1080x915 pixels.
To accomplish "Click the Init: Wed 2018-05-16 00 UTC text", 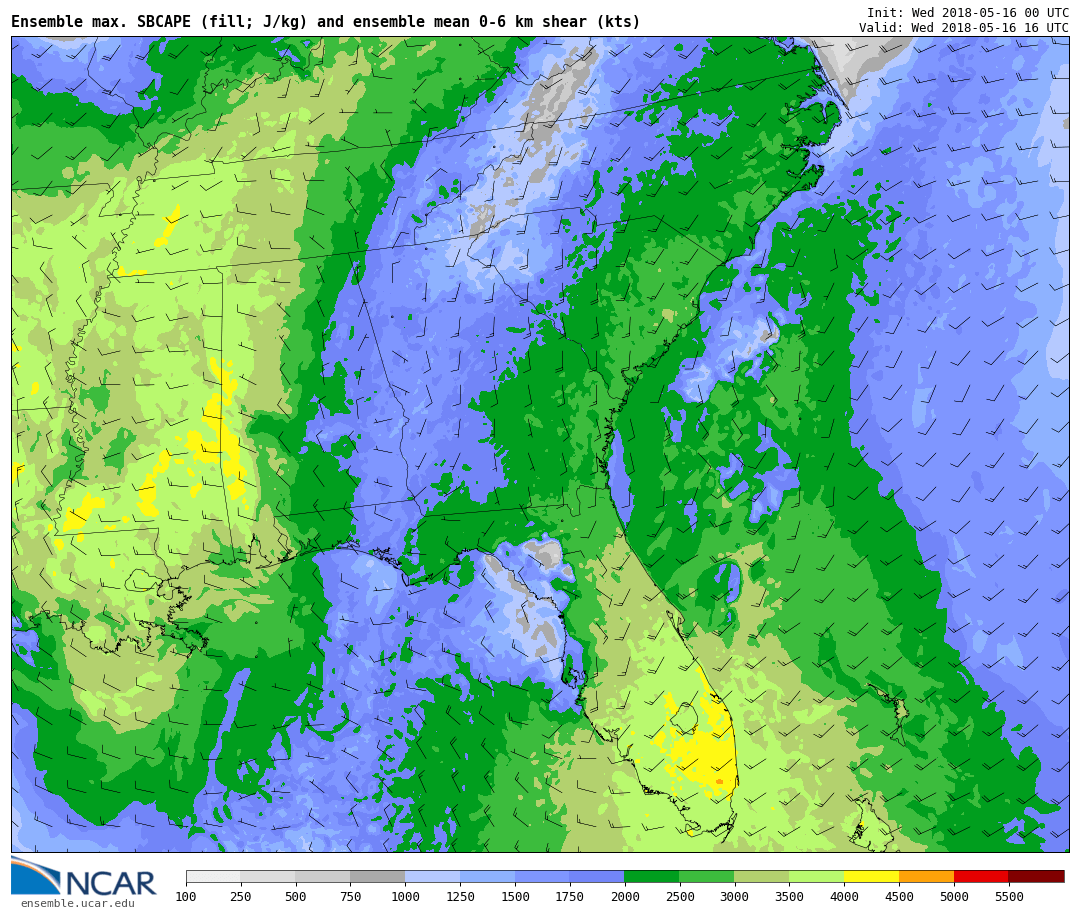I will (x=967, y=13).
